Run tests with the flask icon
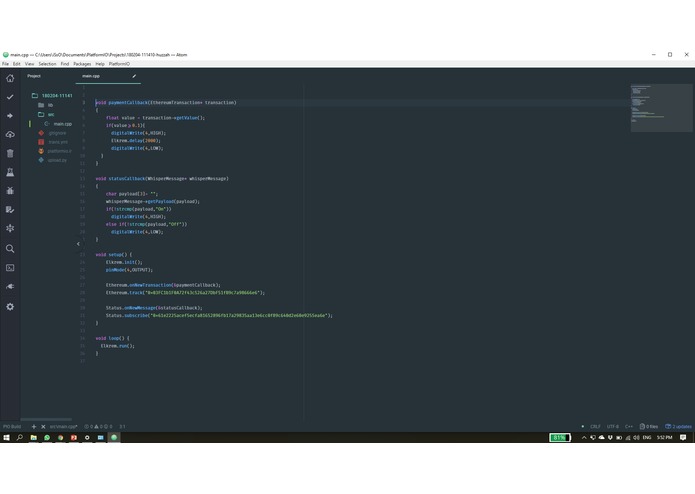This screenshot has height=494, width=695. pos(10,172)
